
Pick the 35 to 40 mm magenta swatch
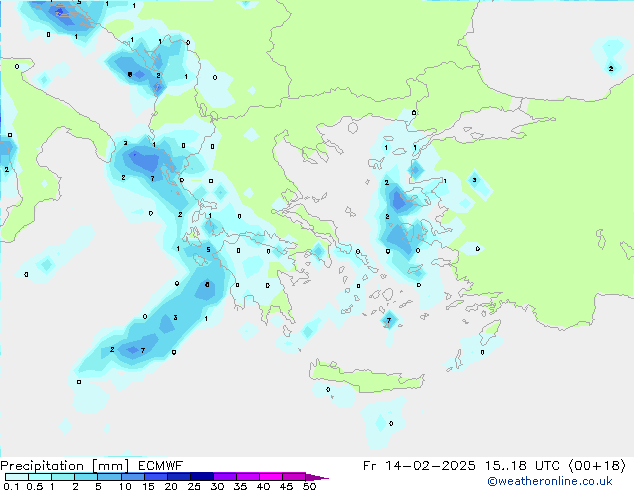click(248, 477)
